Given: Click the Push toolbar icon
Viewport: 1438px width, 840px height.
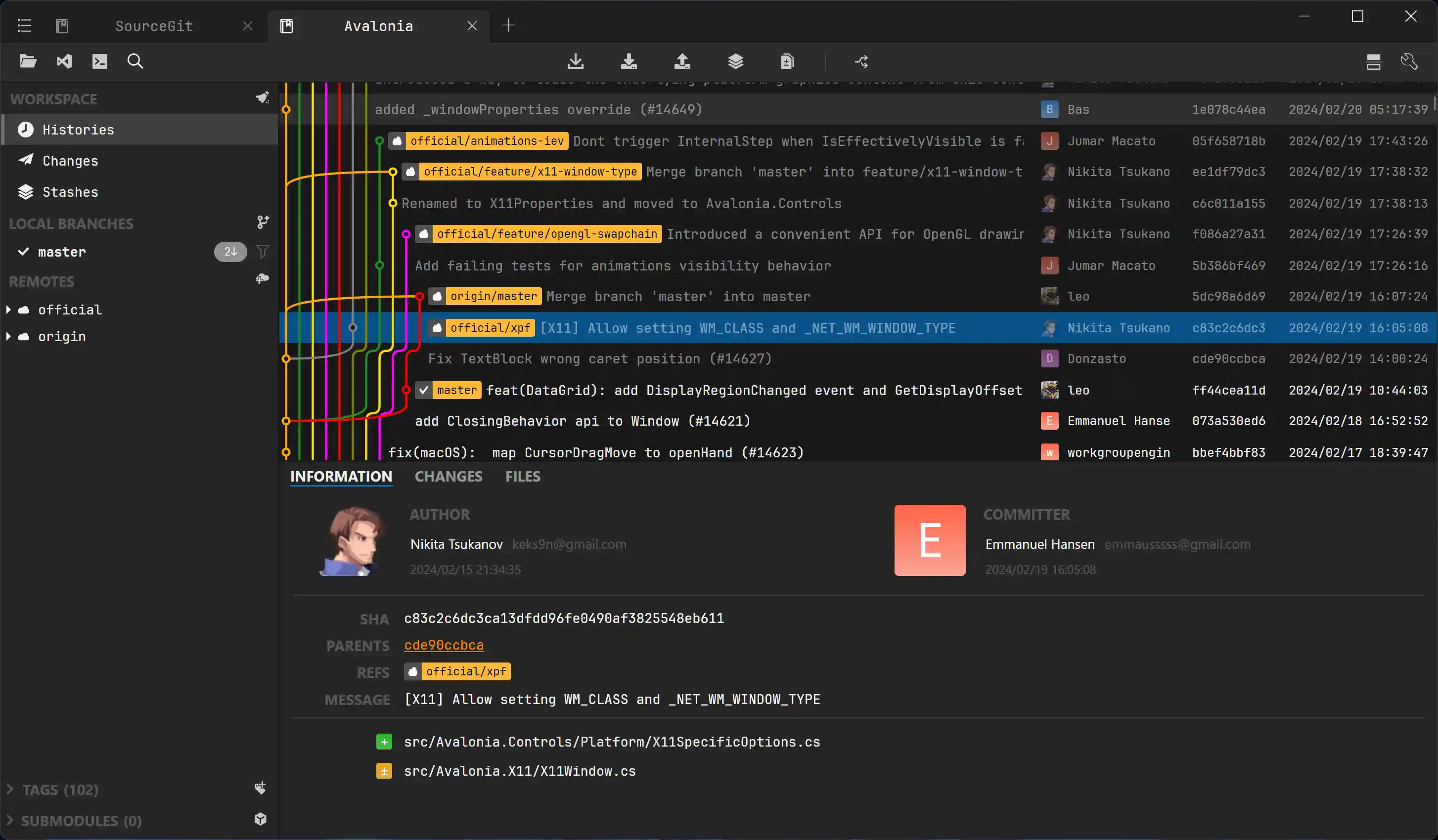Looking at the screenshot, I should [x=682, y=61].
